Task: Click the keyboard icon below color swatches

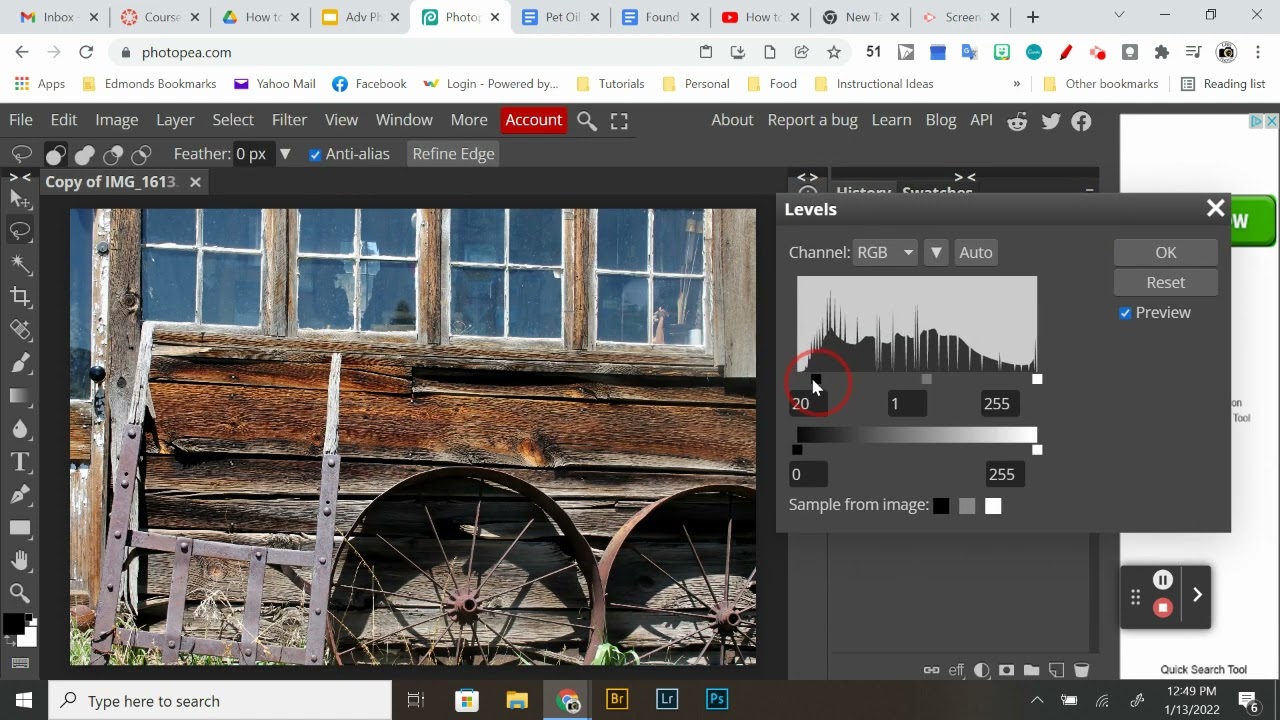Action: tap(20, 663)
